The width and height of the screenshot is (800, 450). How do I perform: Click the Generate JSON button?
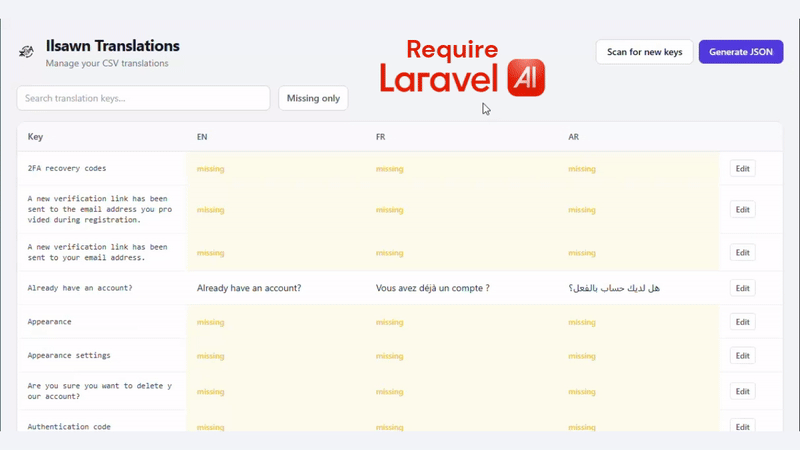(741, 52)
